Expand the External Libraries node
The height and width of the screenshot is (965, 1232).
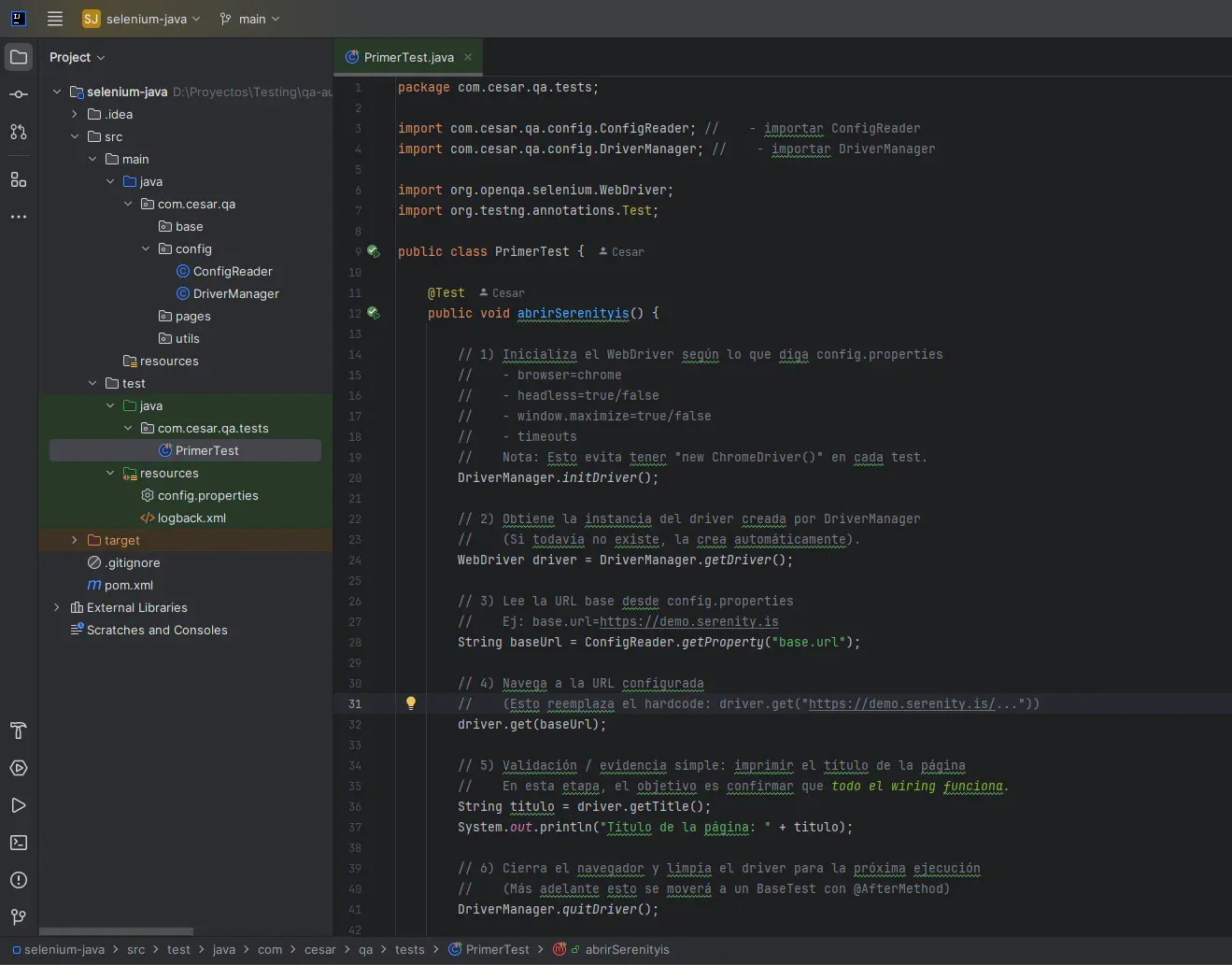click(57, 607)
